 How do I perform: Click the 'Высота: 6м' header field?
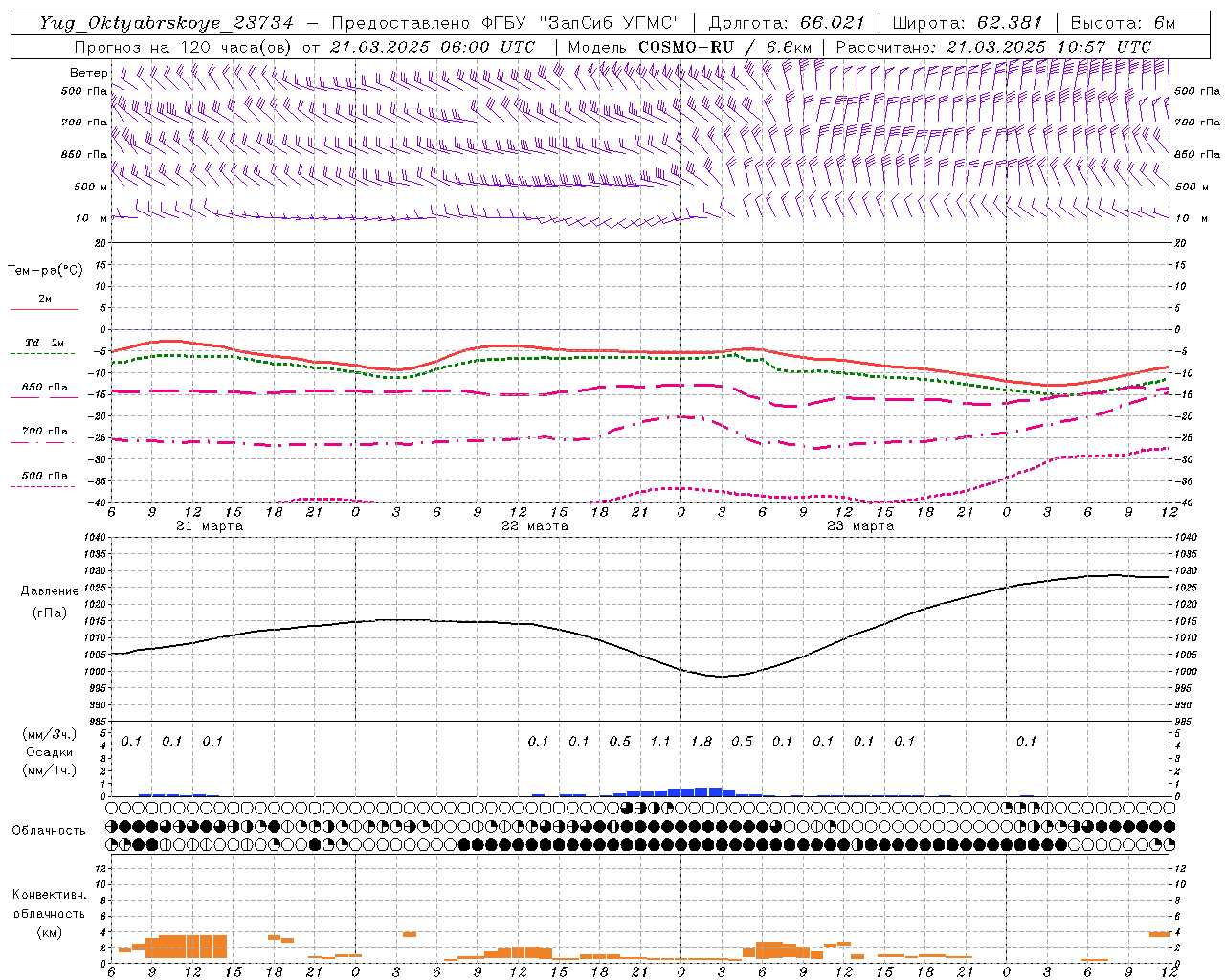coord(1123,23)
